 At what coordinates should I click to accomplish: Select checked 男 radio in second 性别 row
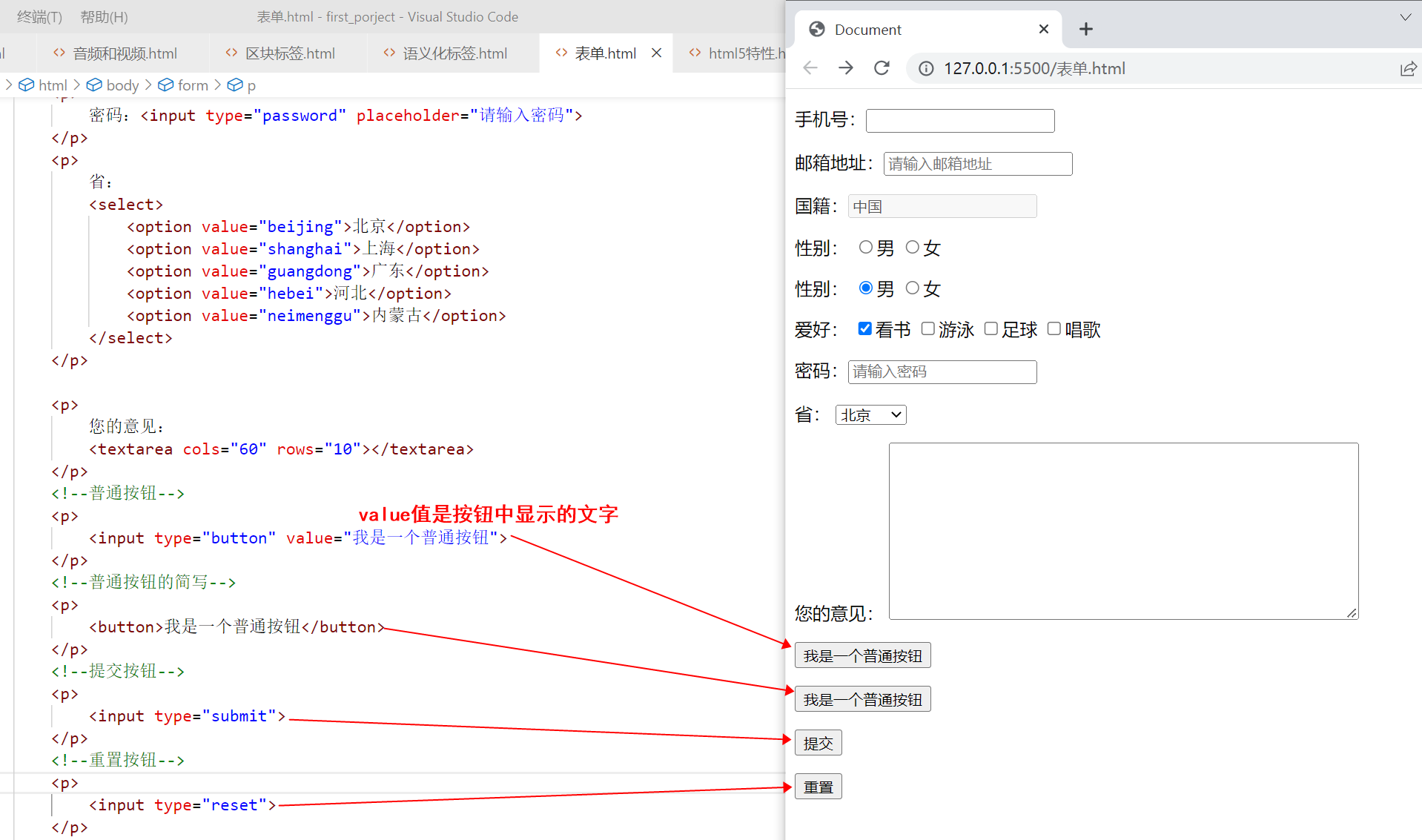tap(865, 288)
